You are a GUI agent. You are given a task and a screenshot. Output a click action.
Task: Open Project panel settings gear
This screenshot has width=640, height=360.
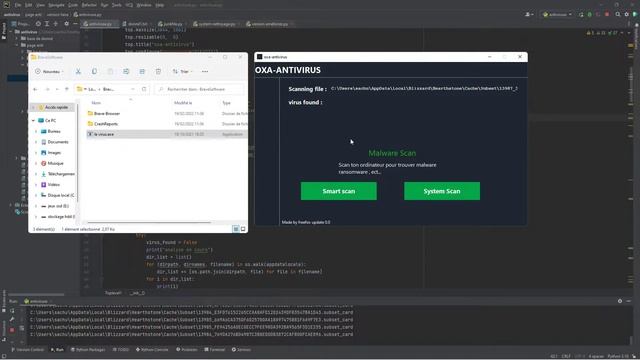click(66, 24)
